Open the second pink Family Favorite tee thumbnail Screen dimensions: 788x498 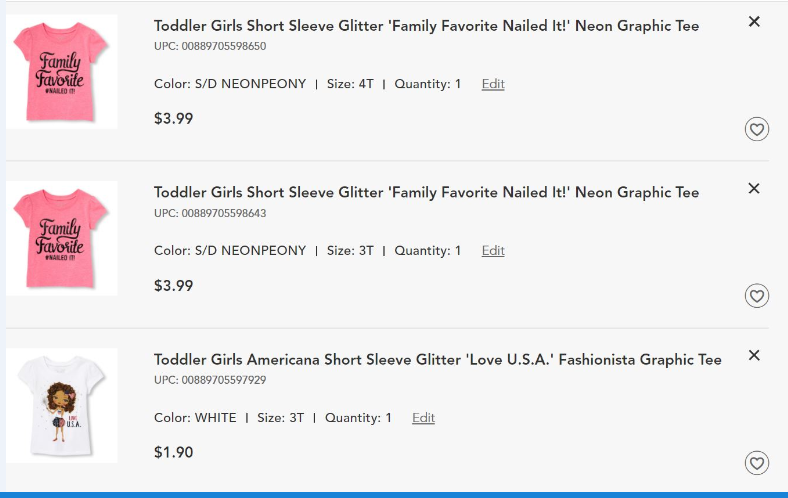[x=62, y=238]
